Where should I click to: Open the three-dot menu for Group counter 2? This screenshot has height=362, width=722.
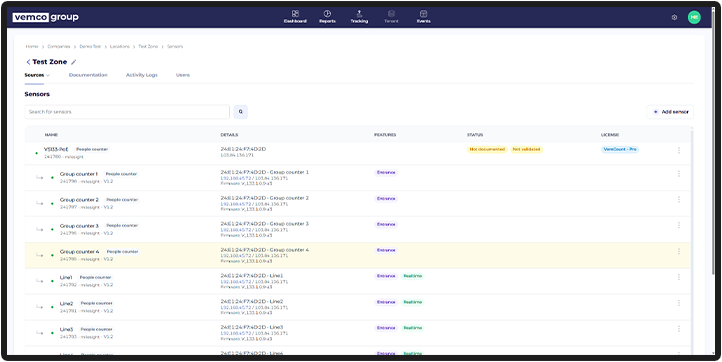(679, 199)
